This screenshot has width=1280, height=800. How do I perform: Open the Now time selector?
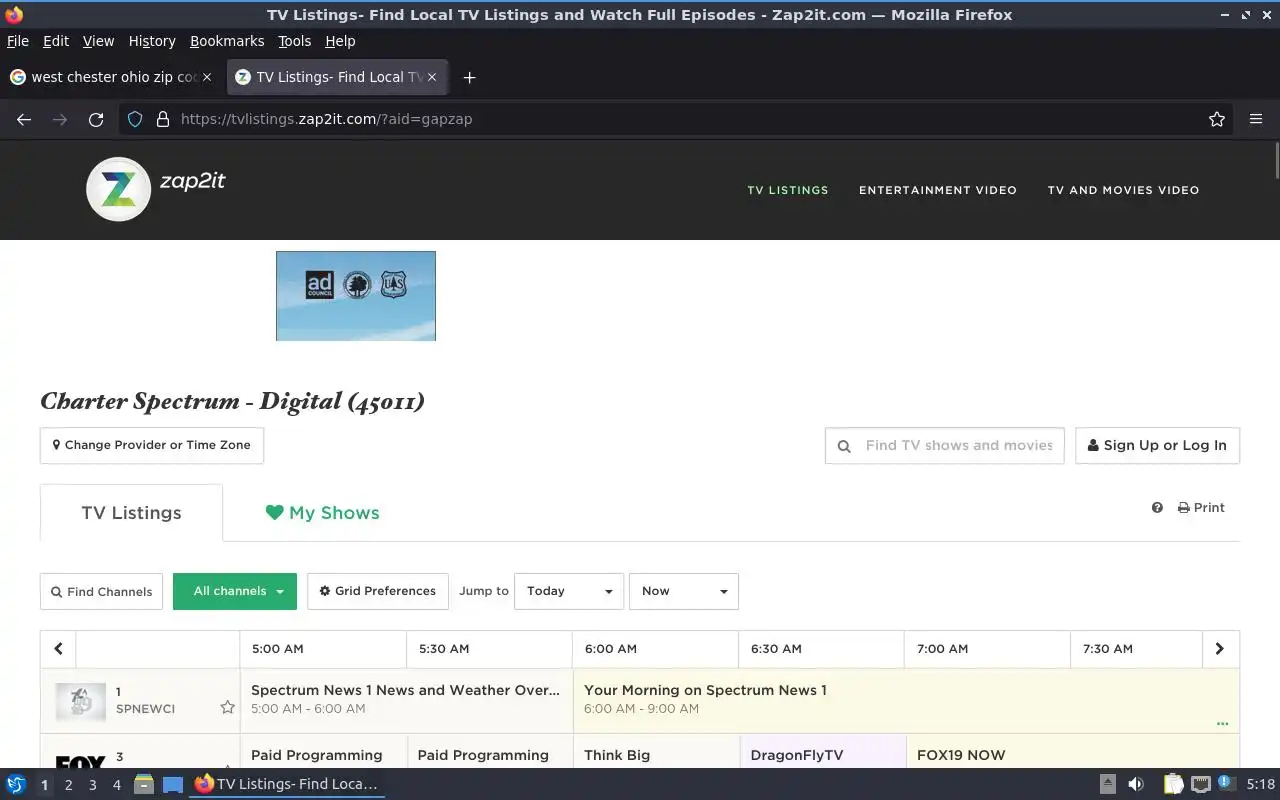684,591
